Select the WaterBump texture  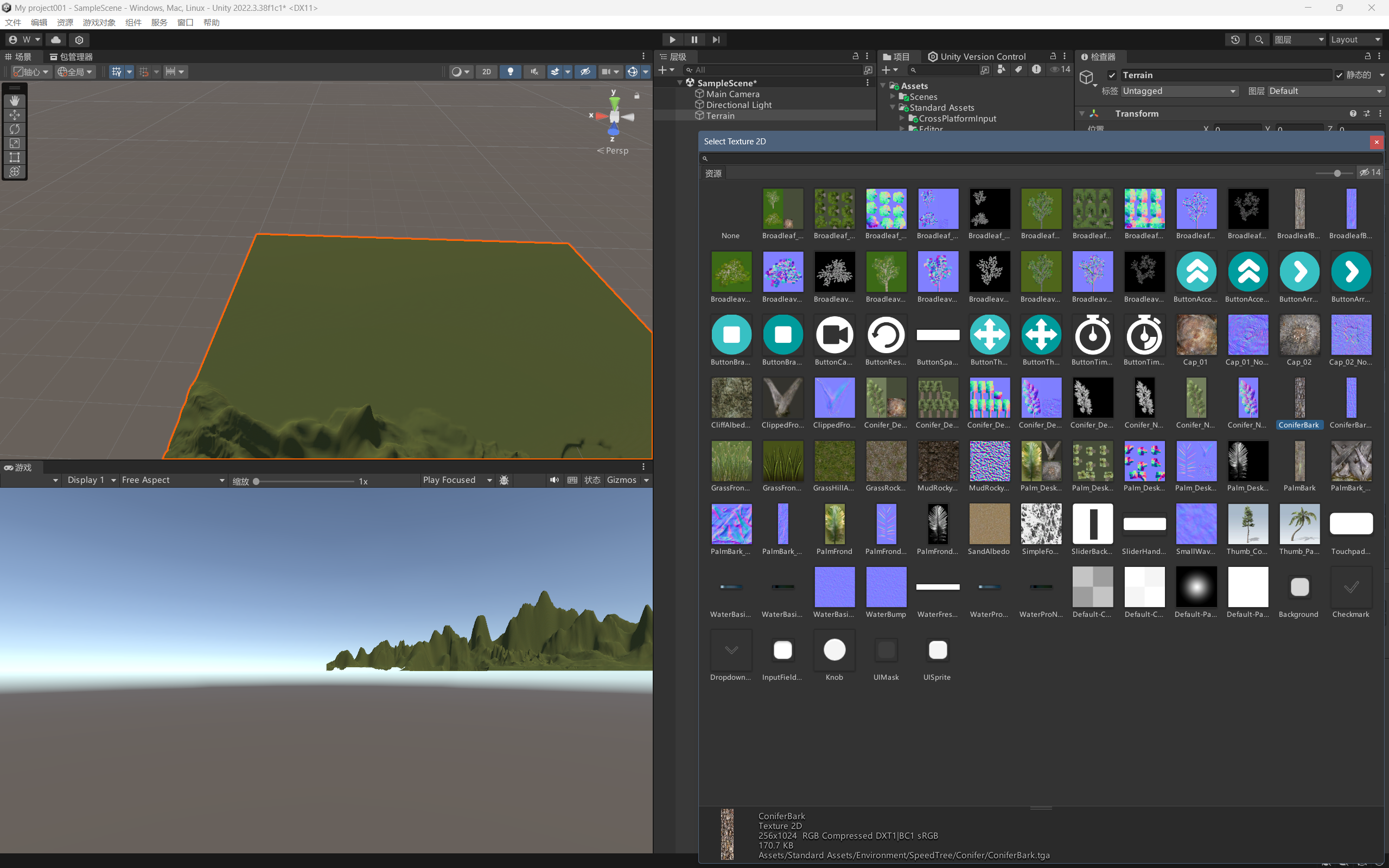click(885, 592)
